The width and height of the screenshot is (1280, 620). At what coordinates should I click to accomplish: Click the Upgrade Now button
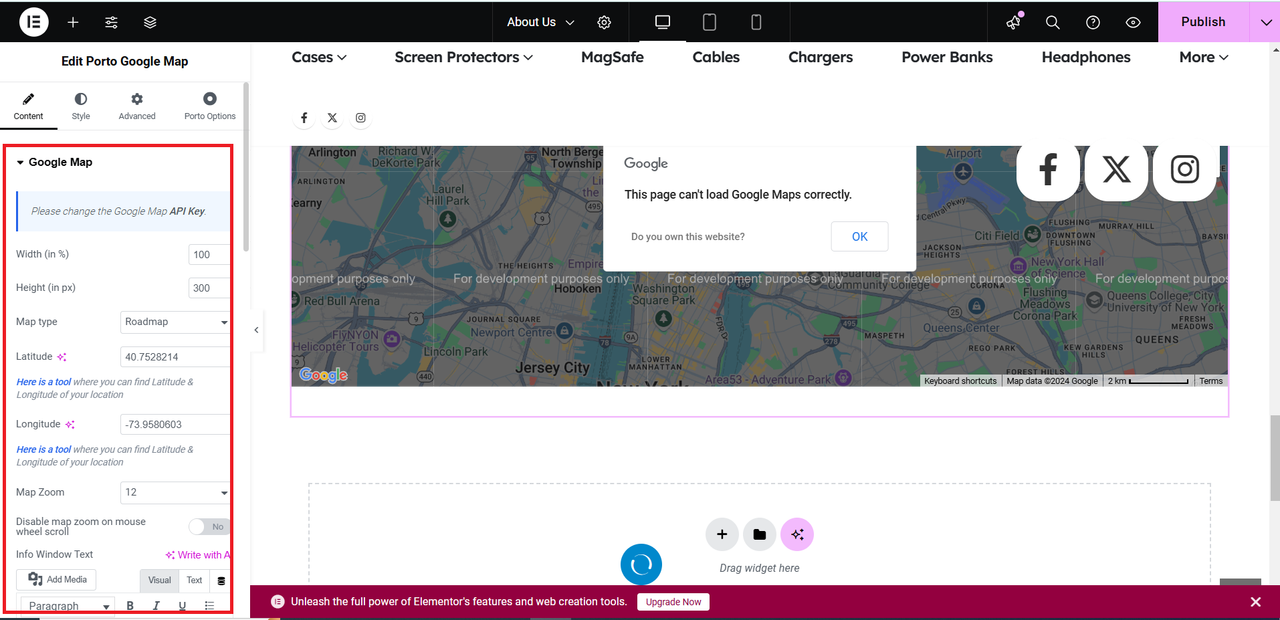pos(673,602)
